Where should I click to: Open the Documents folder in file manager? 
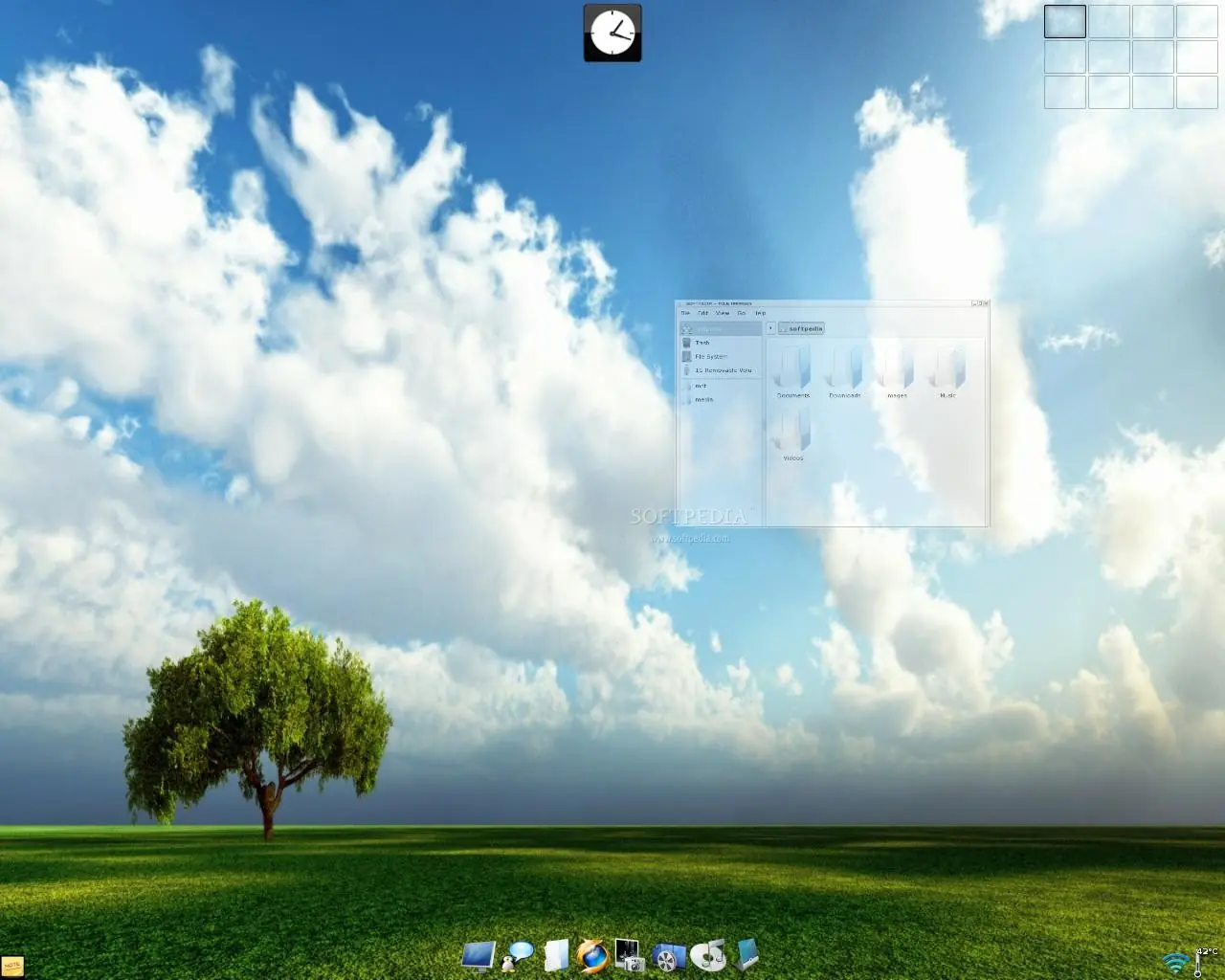click(793, 371)
